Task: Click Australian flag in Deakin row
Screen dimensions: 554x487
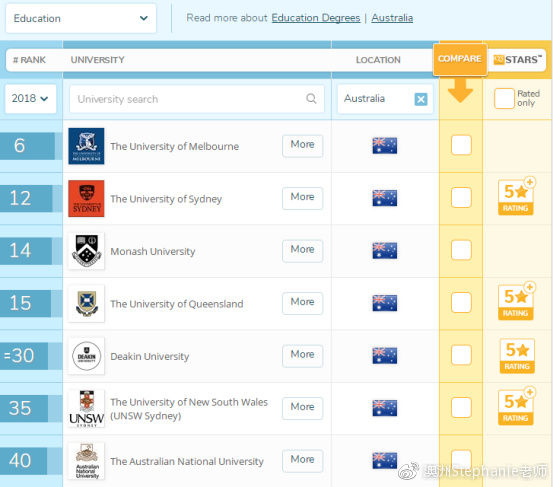Action: [384, 355]
